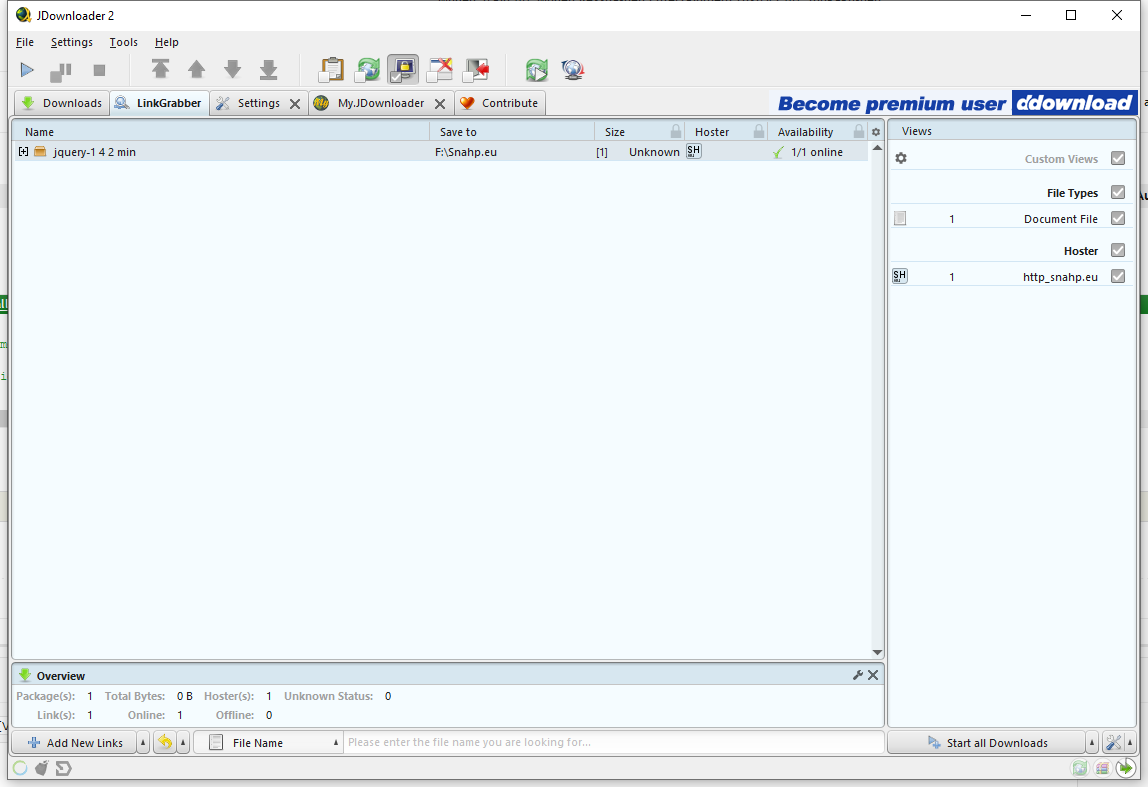Open Start all Downloads dropdown arrow
This screenshot has height=787, width=1148.
[1092, 742]
